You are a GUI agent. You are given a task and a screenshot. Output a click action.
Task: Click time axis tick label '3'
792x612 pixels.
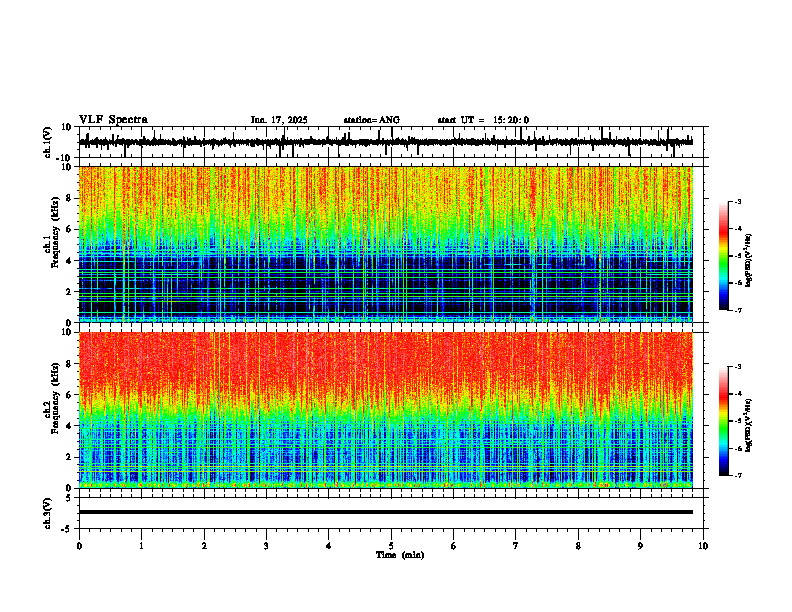266,546
